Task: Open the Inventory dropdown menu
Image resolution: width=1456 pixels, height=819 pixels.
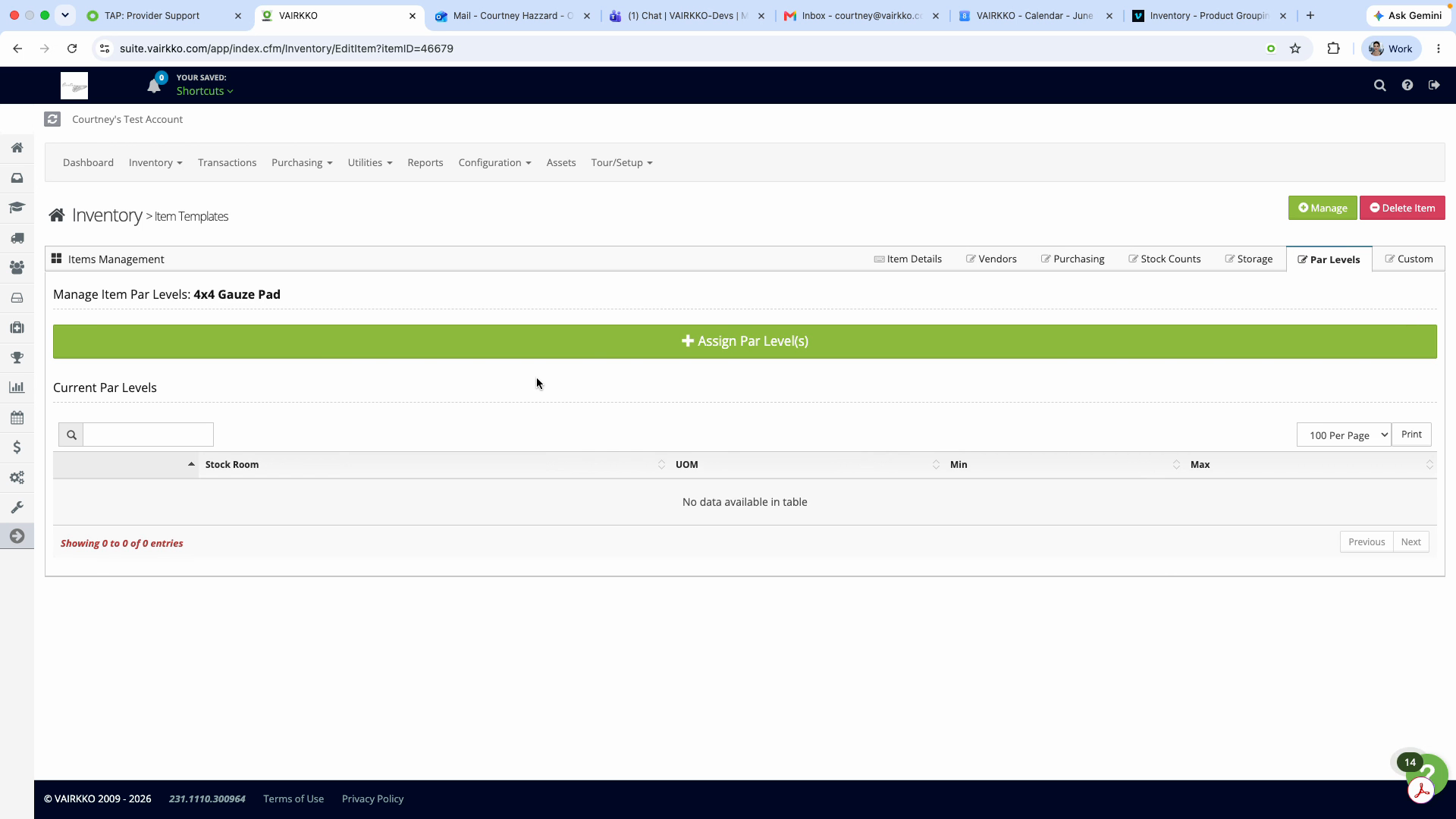Action: tap(155, 163)
